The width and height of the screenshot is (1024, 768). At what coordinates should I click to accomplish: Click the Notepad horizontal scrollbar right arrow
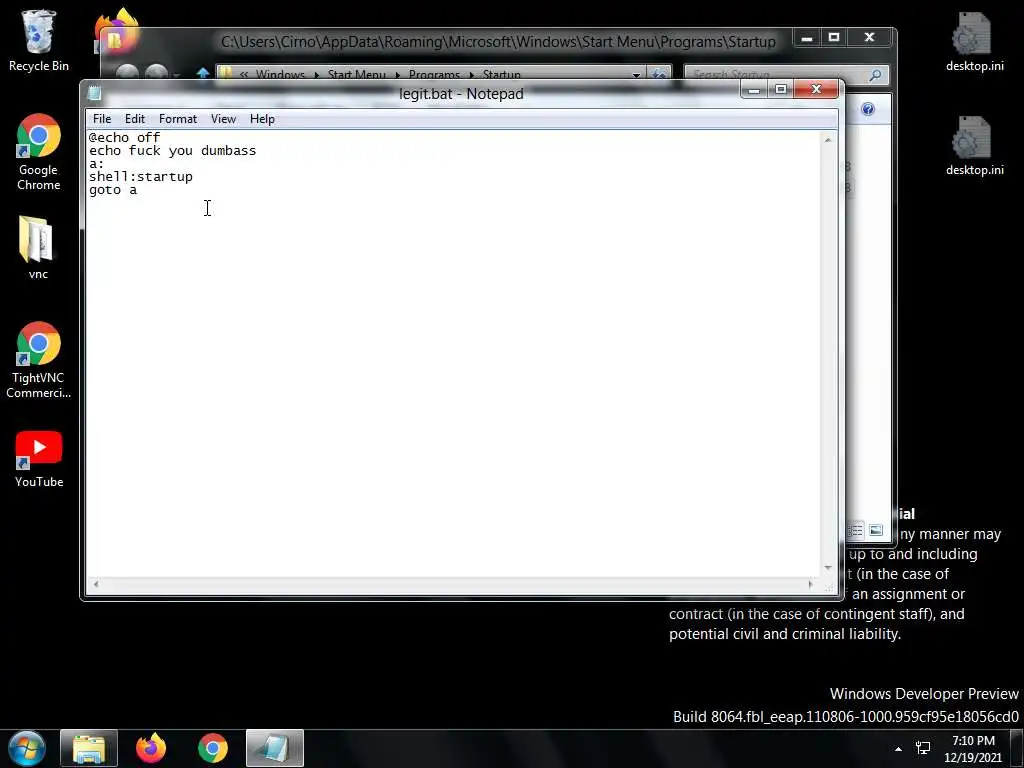pos(810,584)
